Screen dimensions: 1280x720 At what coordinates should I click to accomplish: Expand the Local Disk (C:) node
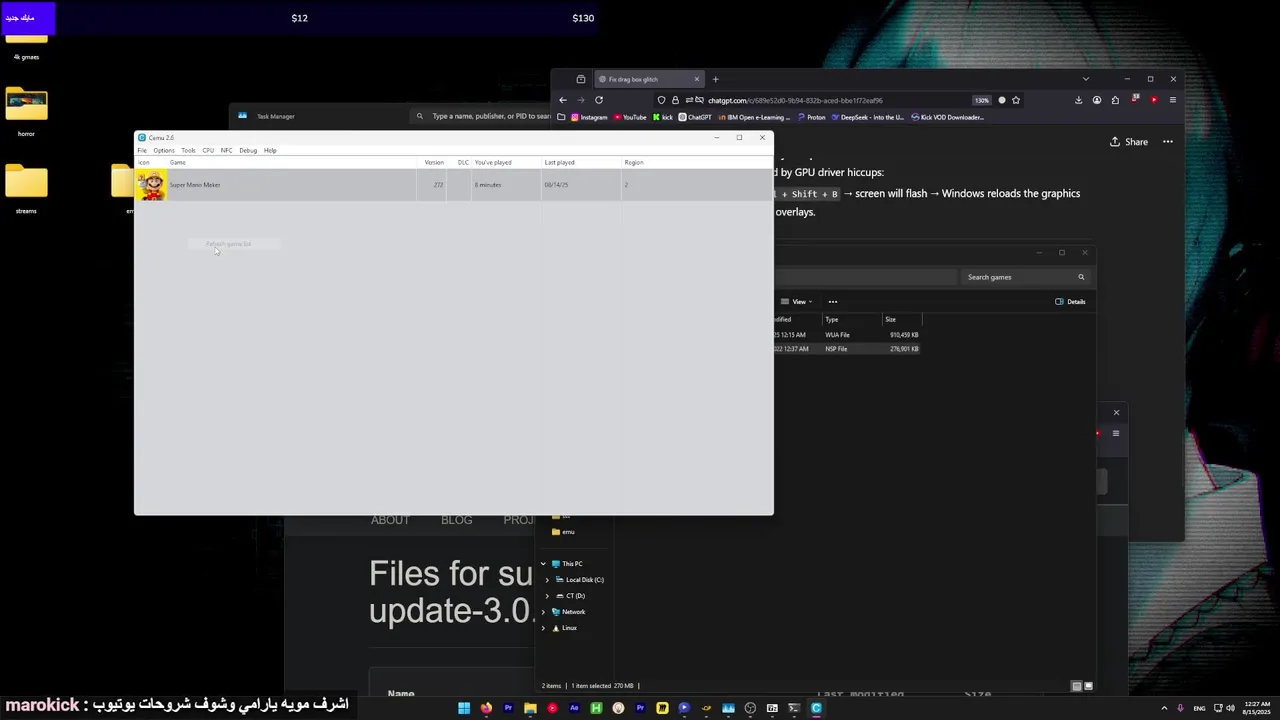click(547, 580)
